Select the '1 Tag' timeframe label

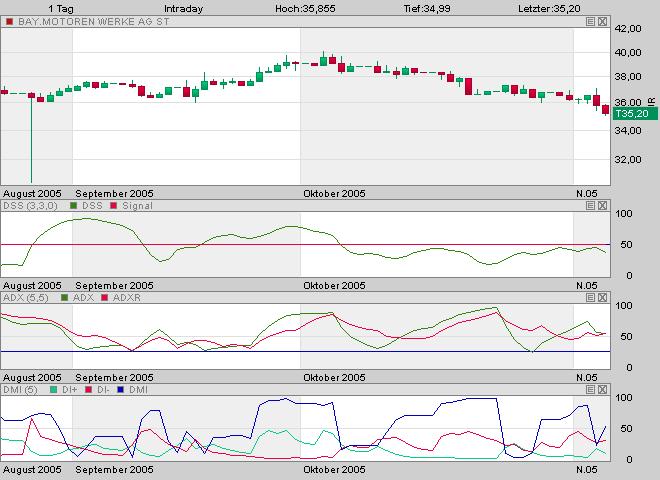pyautogui.click(x=61, y=9)
